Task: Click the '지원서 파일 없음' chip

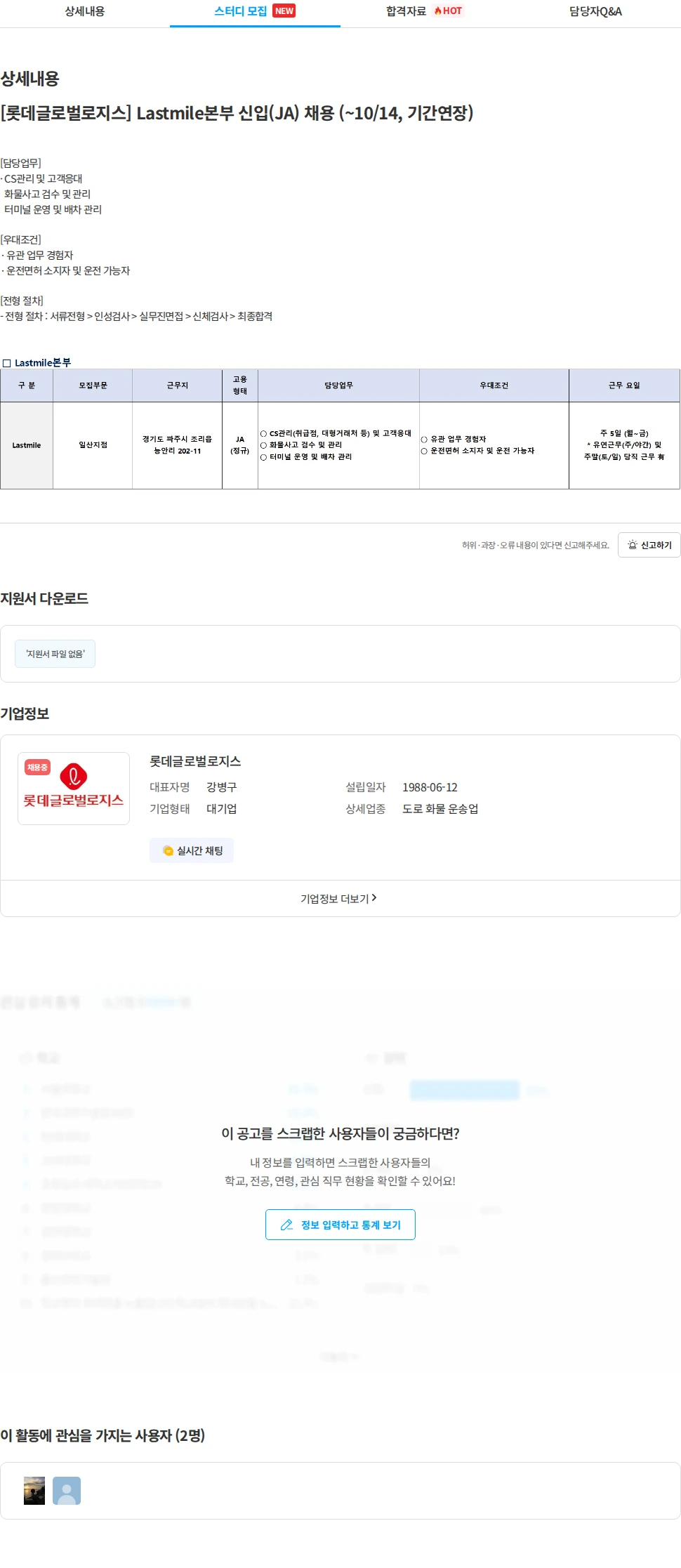Action: pyautogui.click(x=55, y=654)
